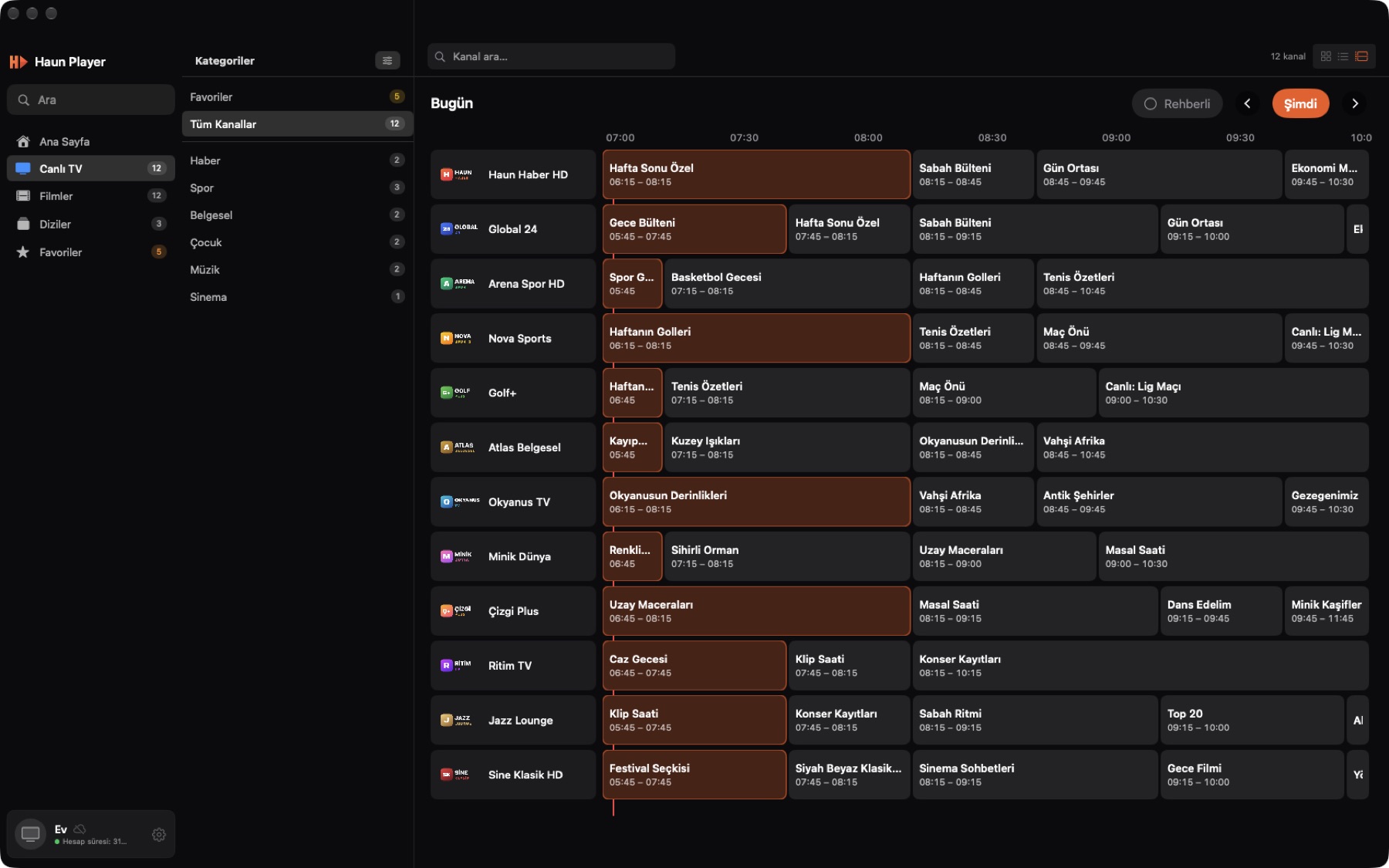Click the Arena Spor HD channel logo
Screen dimensions: 1389x868
coord(458,284)
